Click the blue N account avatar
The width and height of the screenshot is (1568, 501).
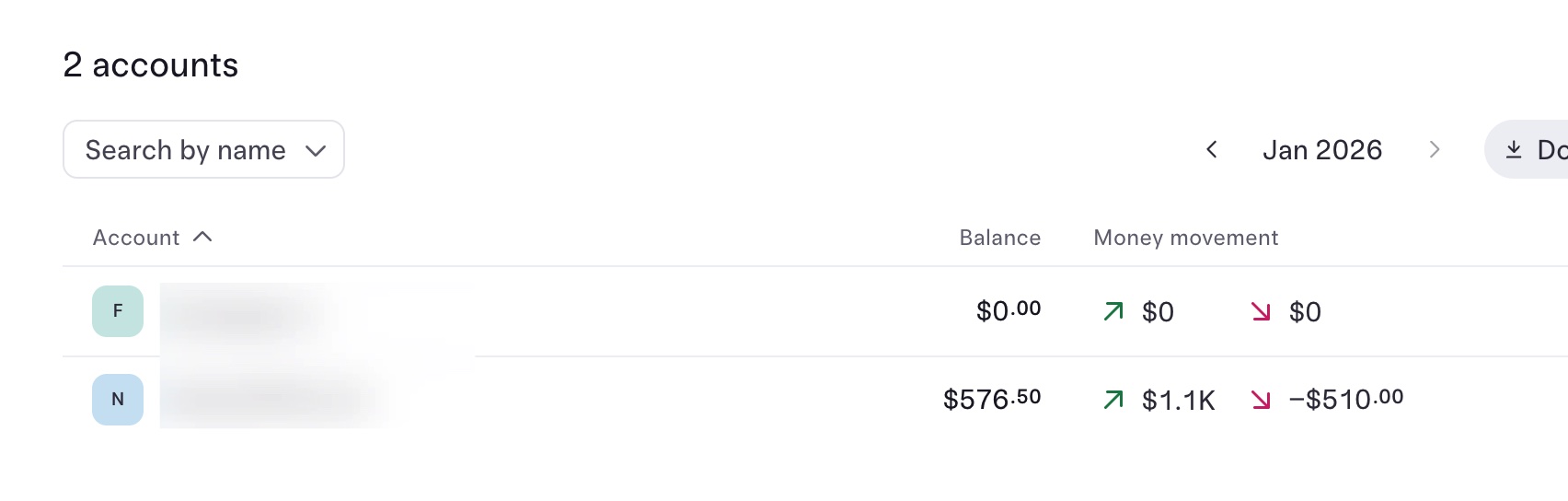click(x=118, y=400)
